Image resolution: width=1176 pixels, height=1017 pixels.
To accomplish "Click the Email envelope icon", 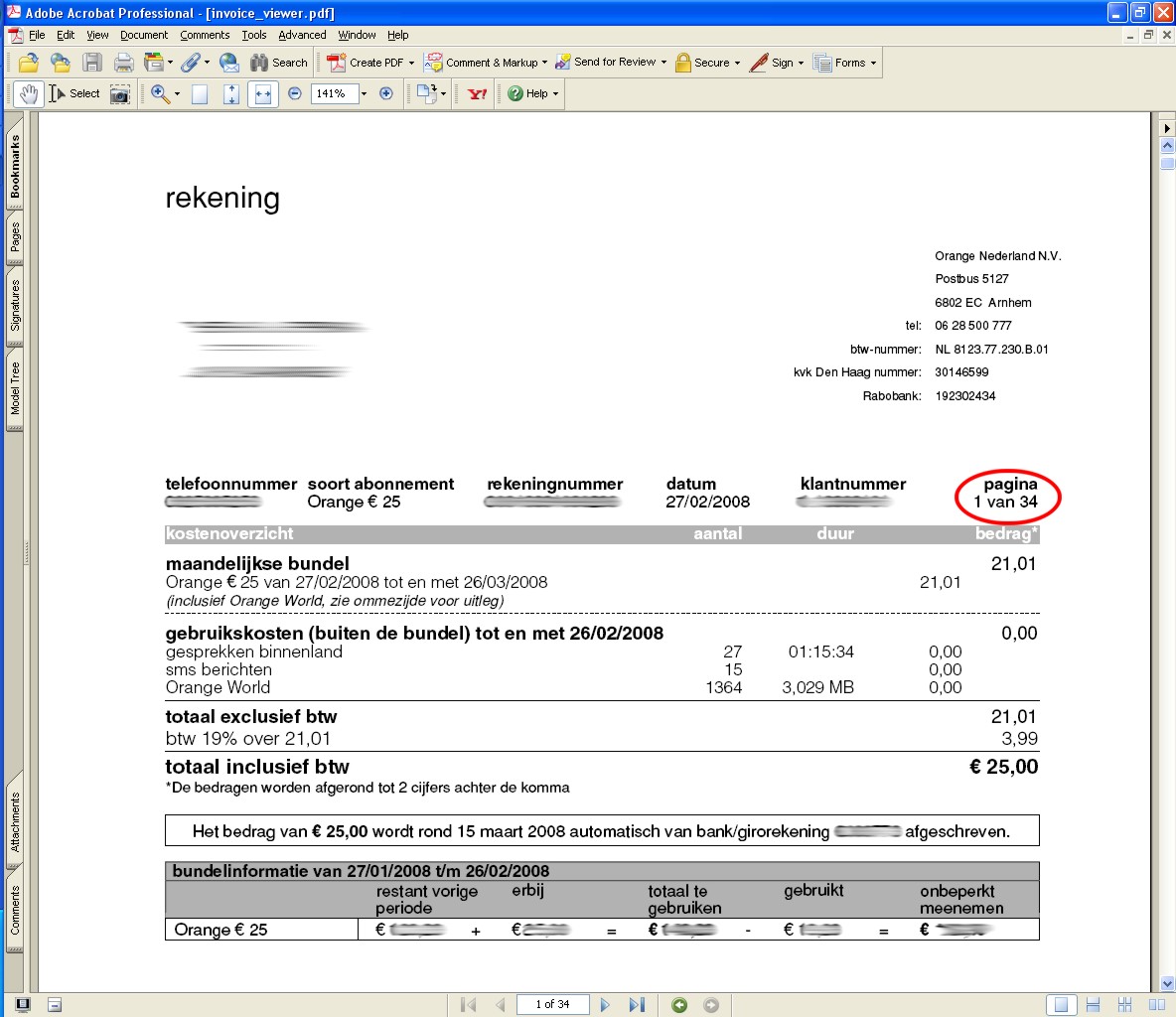I will pyautogui.click(x=228, y=63).
